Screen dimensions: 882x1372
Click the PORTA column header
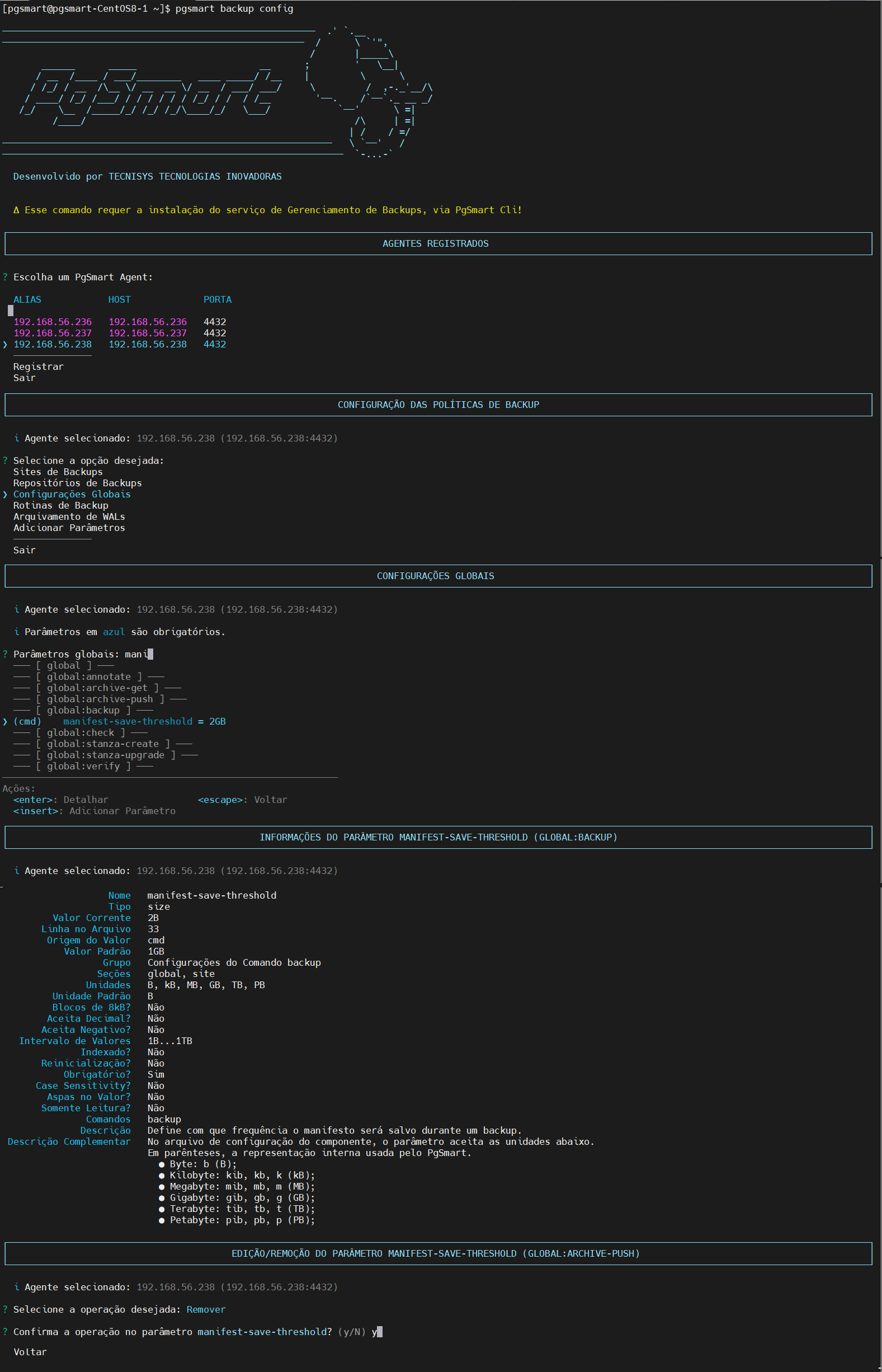[x=218, y=299]
